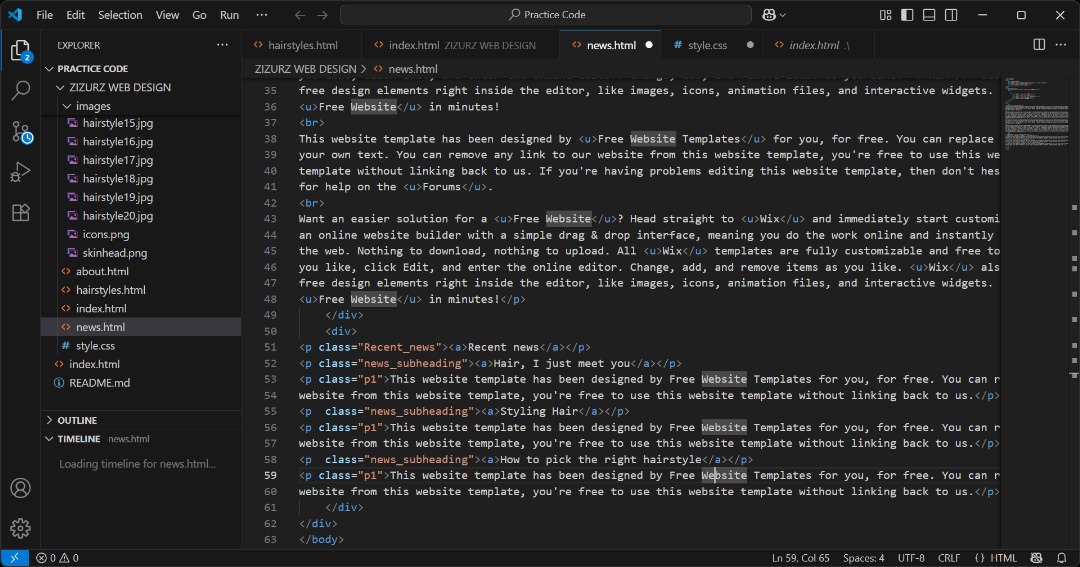Click the Practice Code command center search
The image size is (1080, 567).
tap(546, 14)
